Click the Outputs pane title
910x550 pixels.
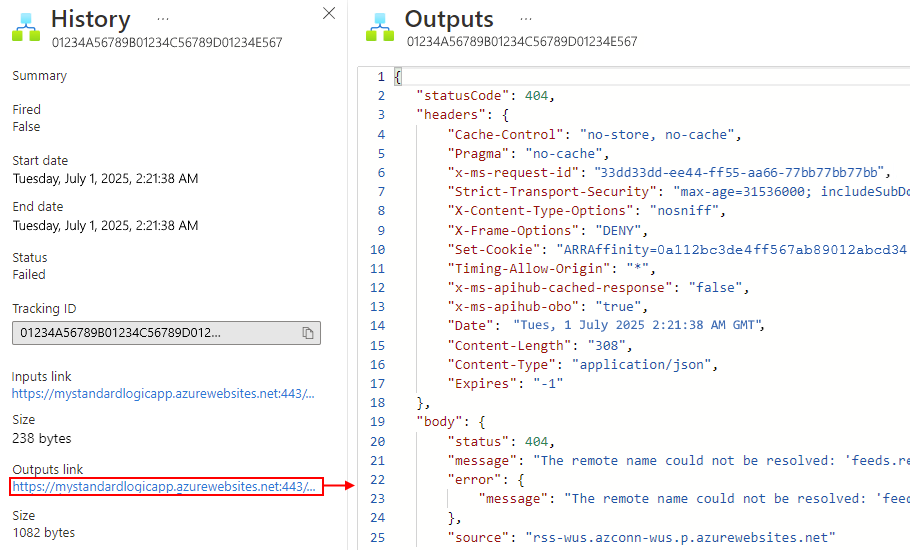(449, 19)
